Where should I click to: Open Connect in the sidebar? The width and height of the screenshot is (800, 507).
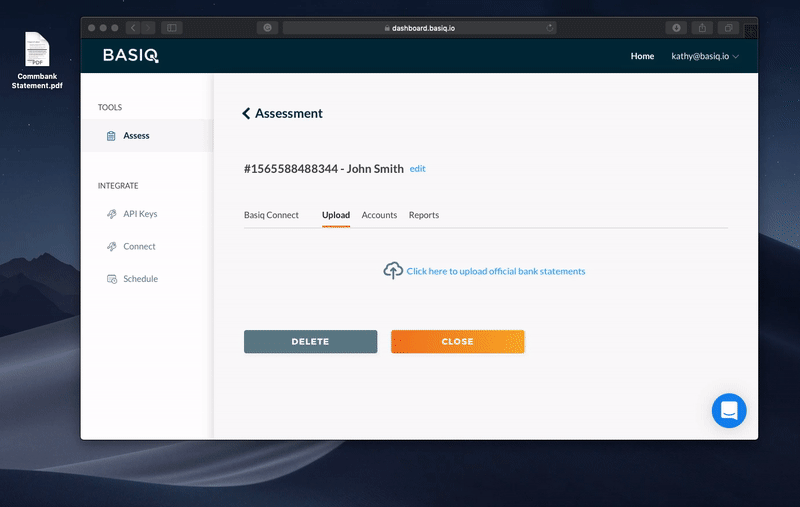point(139,247)
